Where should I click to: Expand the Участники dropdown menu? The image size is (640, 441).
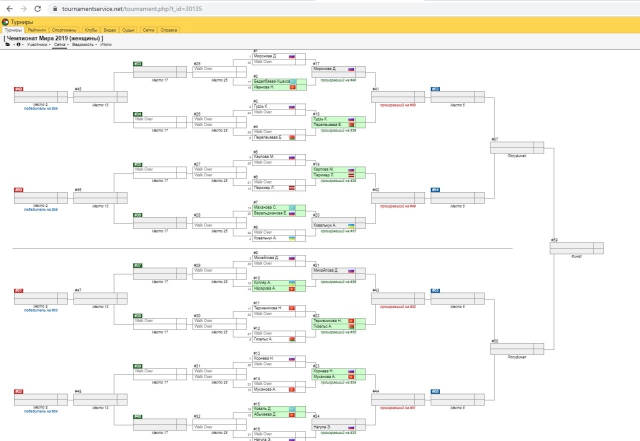tap(38, 45)
